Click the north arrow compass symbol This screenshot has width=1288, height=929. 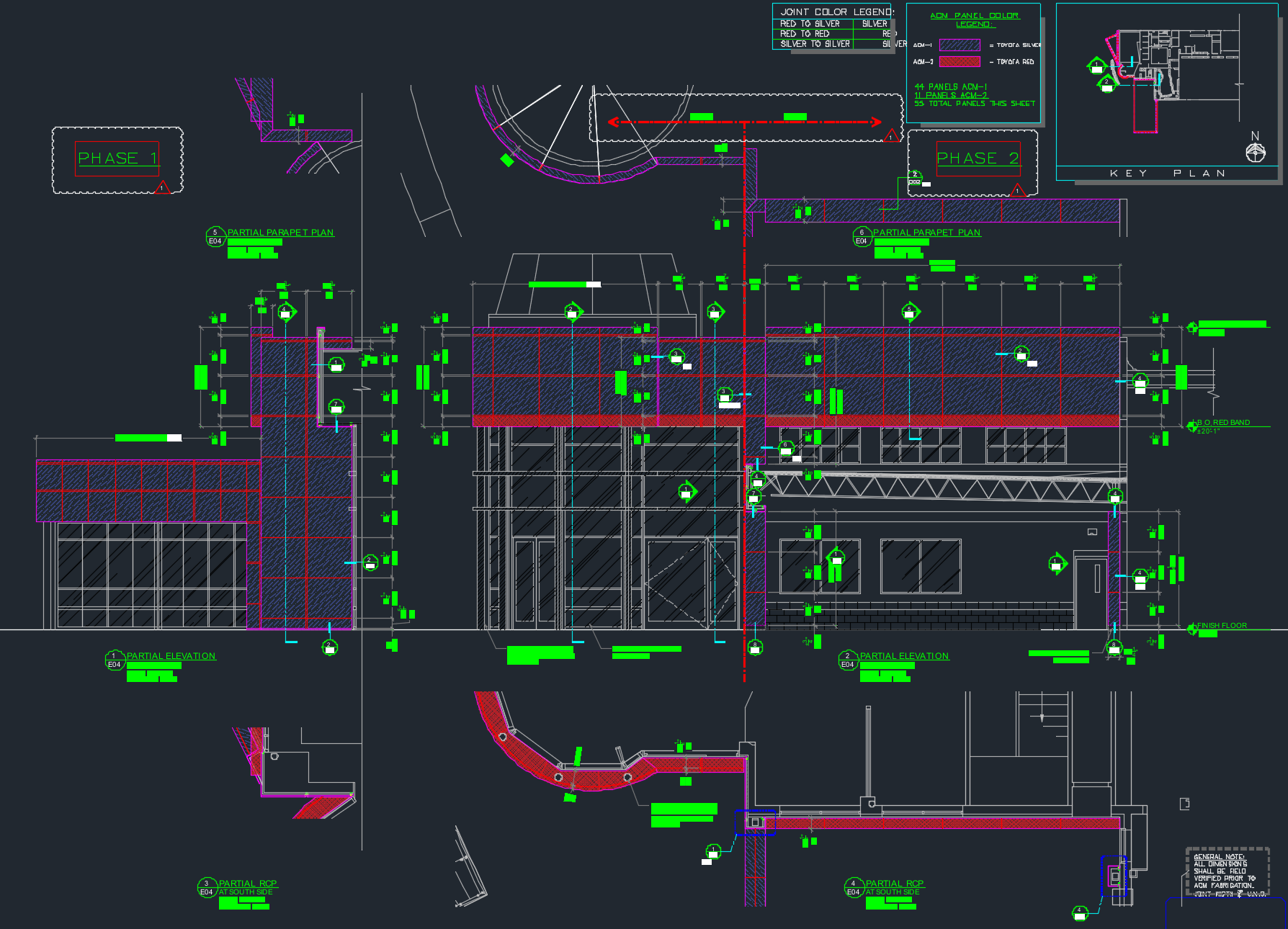coord(1255,152)
